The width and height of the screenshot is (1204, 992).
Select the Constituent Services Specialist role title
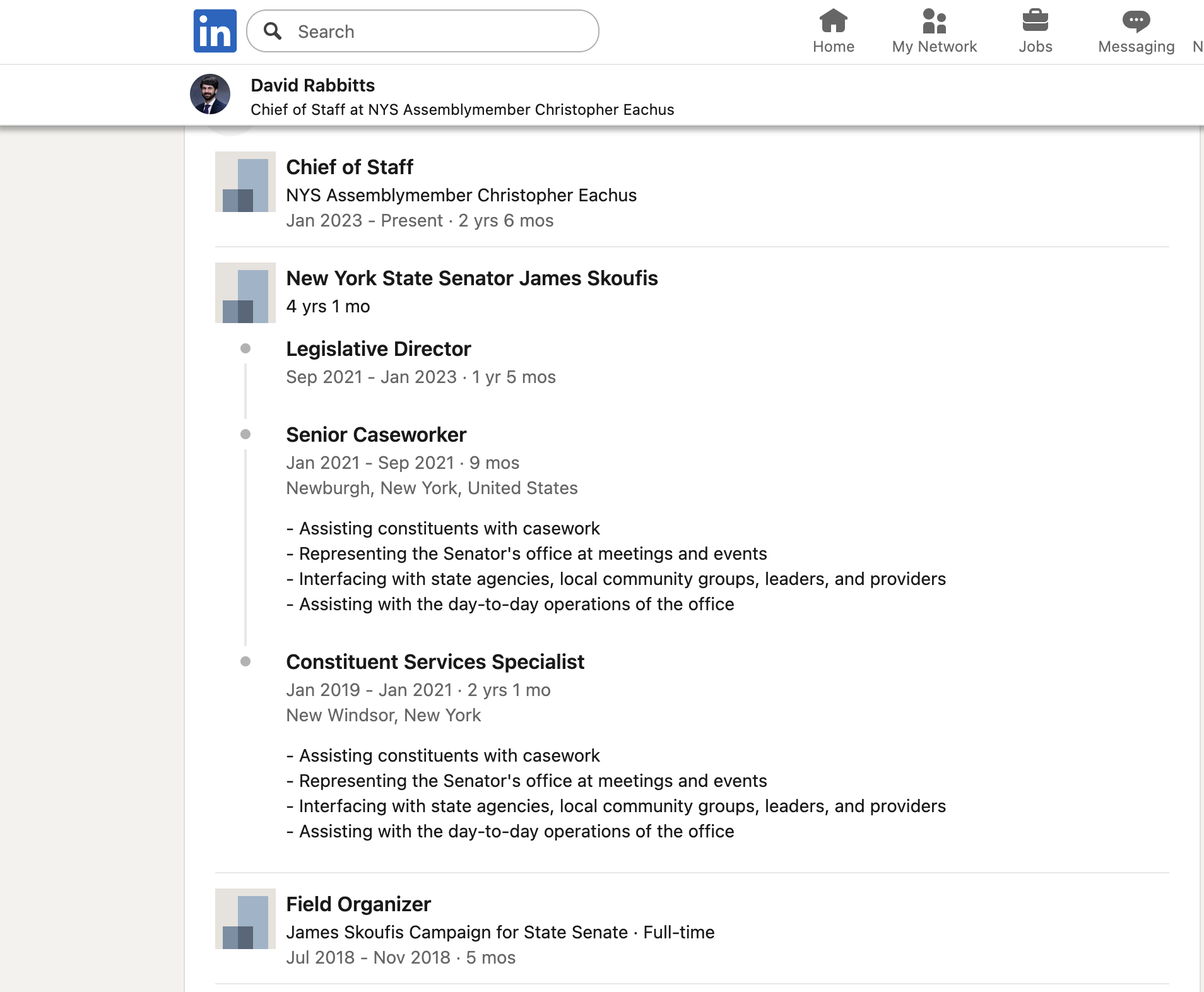pyautogui.click(x=435, y=662)
